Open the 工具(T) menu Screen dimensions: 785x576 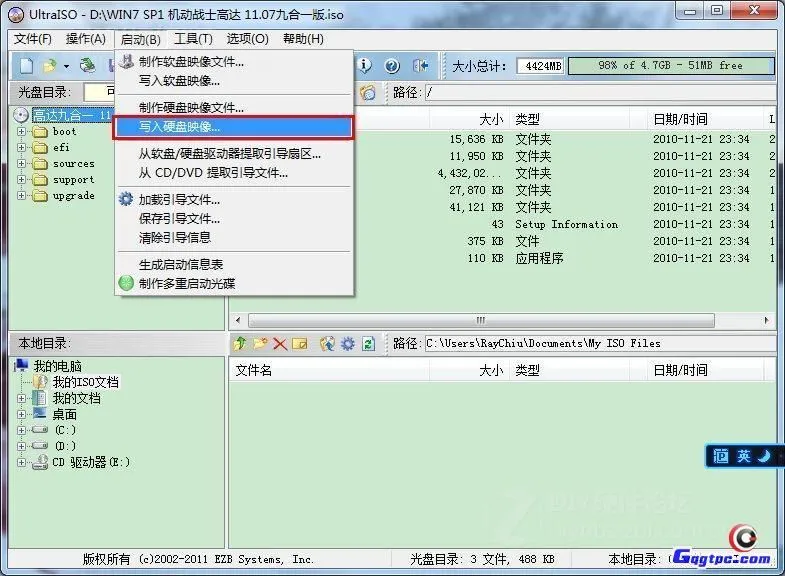(x=193, y=39)
